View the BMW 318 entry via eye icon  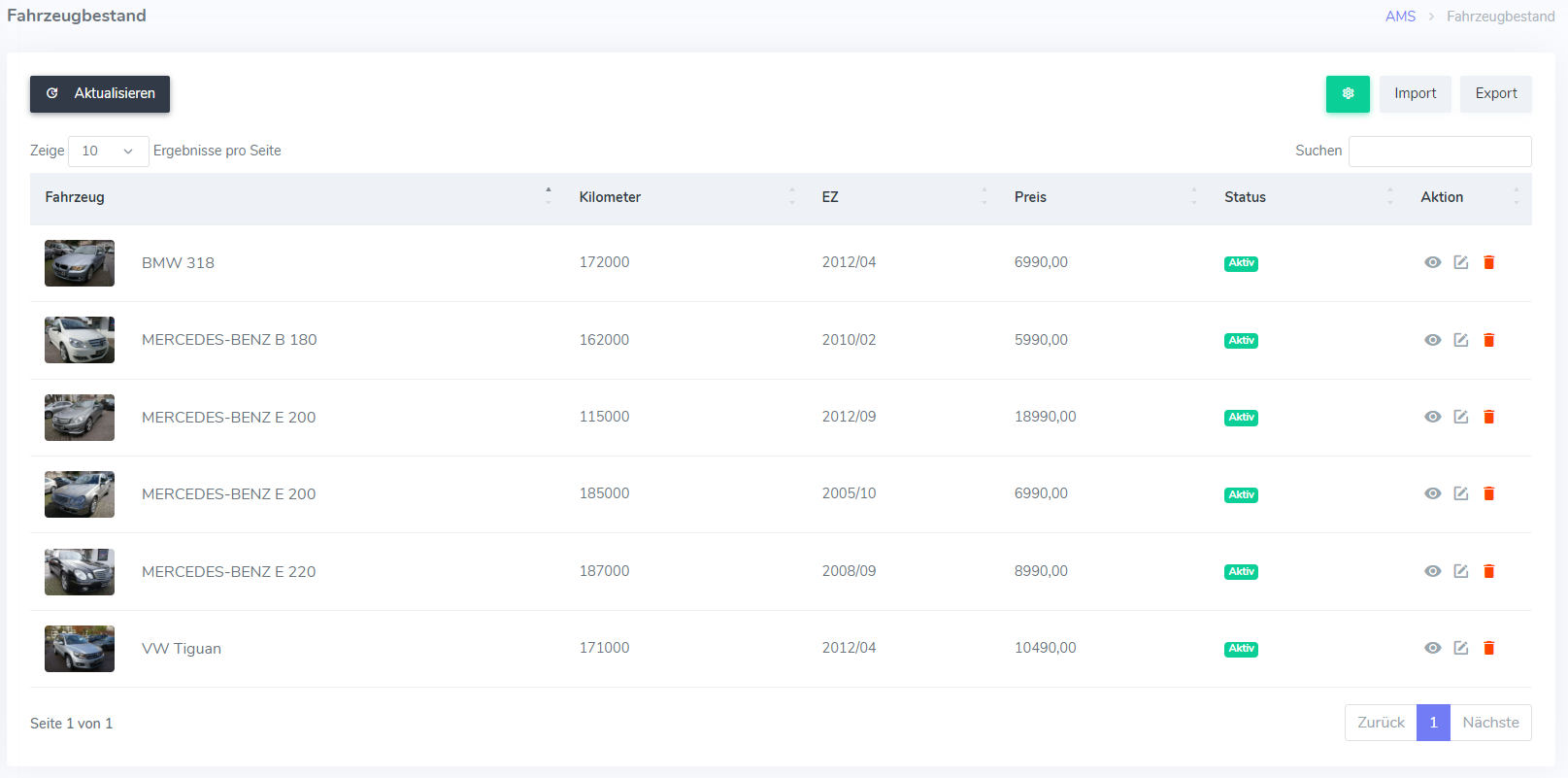click(x=1432, y=262)
